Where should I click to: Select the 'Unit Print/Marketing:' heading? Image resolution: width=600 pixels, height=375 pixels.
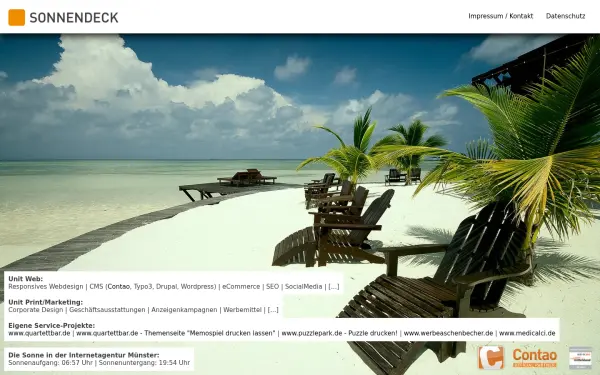(x=45, y=302)
